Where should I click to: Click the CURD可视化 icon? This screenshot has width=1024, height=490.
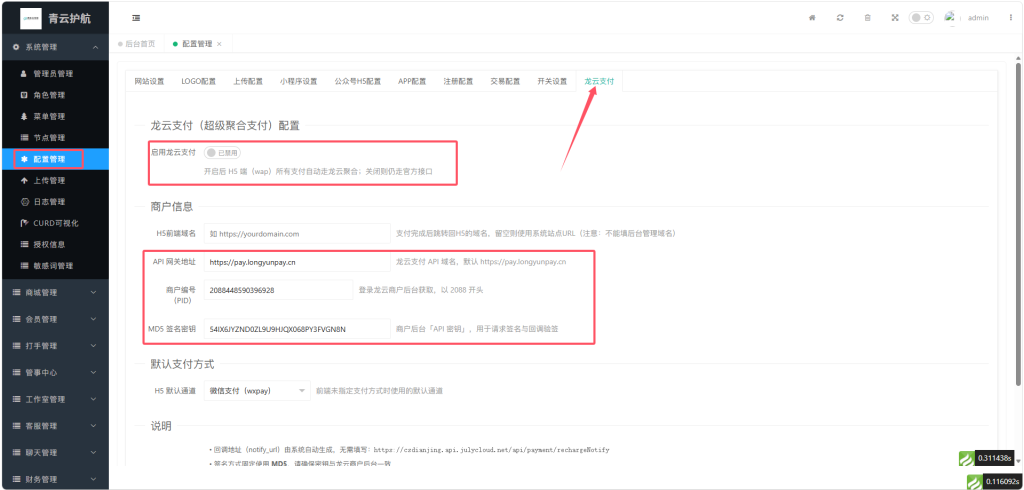click(24, 223)
